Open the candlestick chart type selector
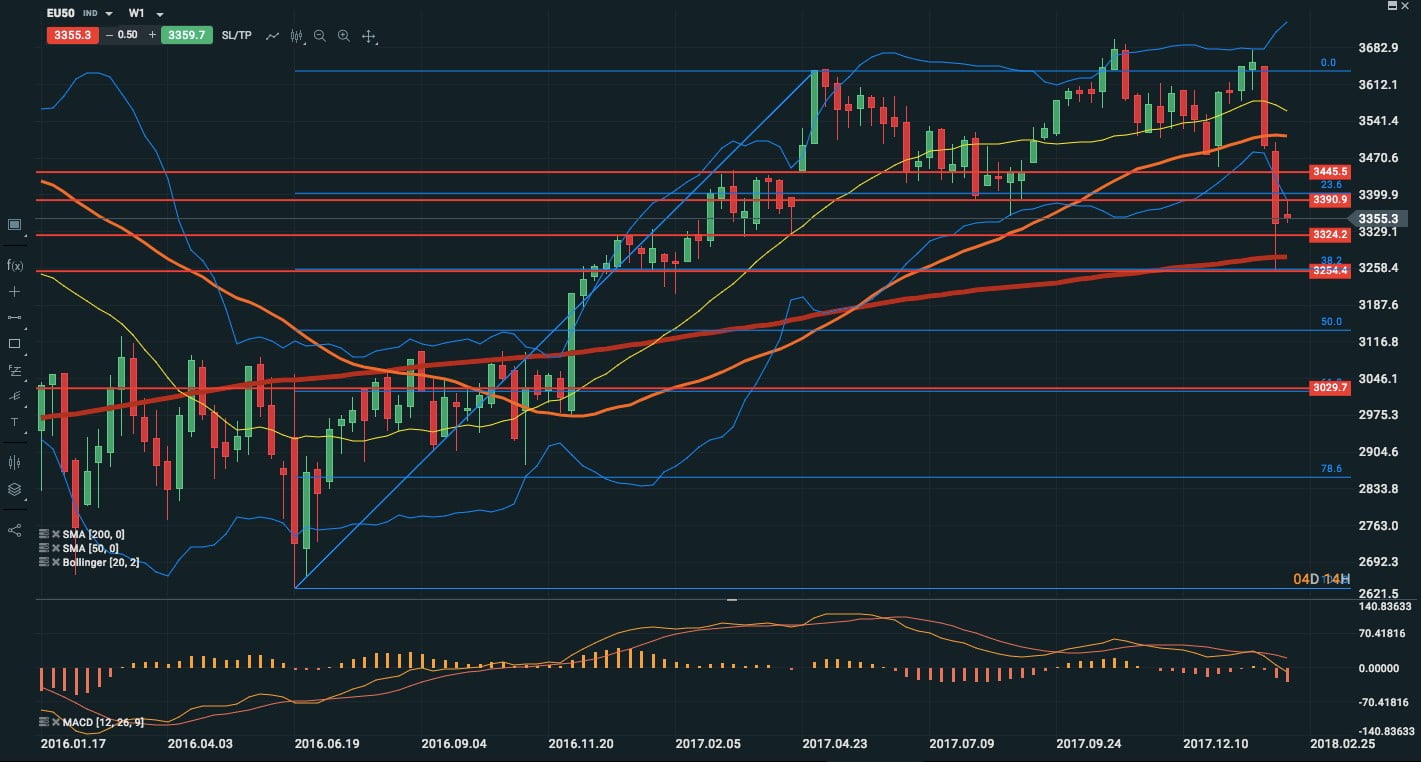Viewport: 1421px width, 762px height. pyautogui.click(x=296, y=36)
